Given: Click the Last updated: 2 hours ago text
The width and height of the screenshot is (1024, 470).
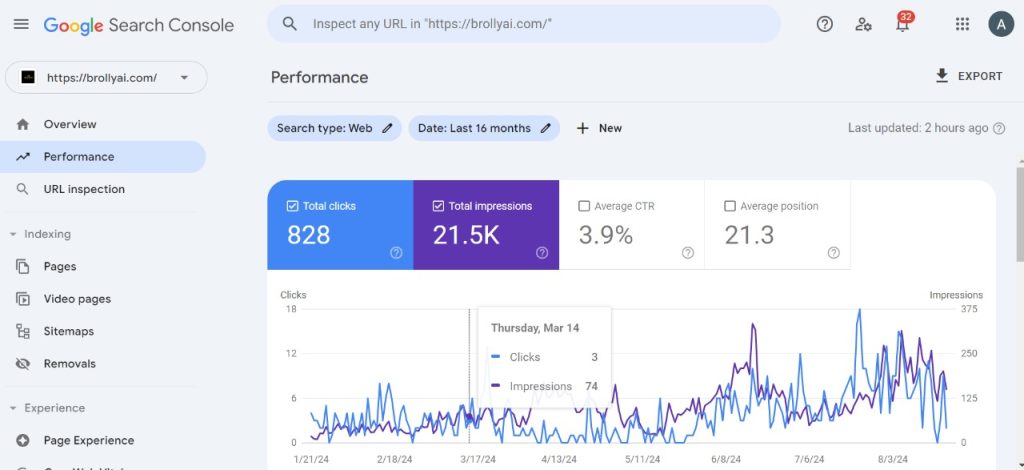Looking at the screenshot, I should pyautogui.click(x=918, y=128).
